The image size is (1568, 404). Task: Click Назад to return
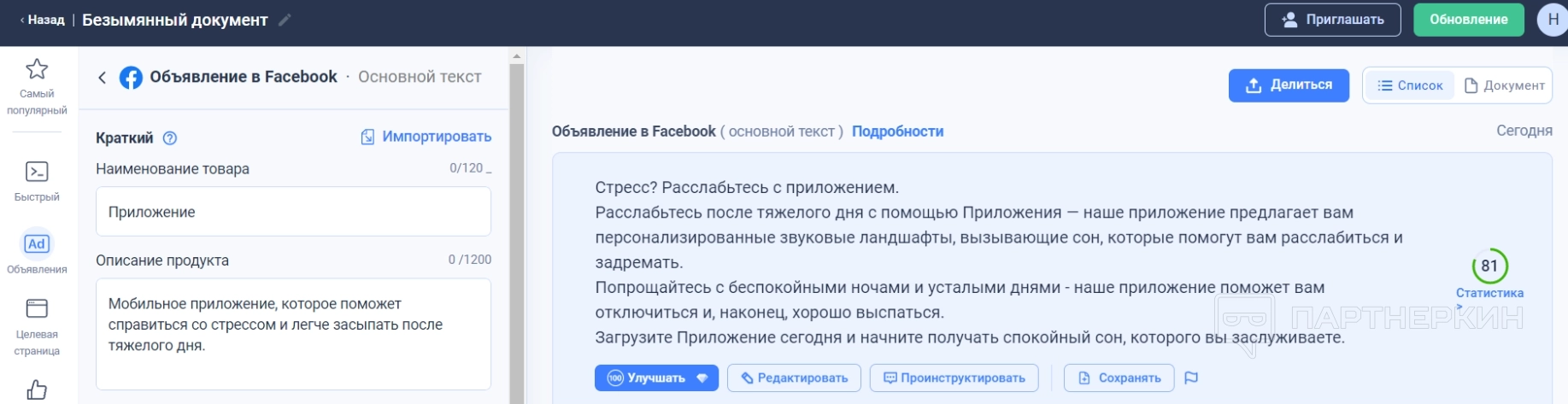42,20
